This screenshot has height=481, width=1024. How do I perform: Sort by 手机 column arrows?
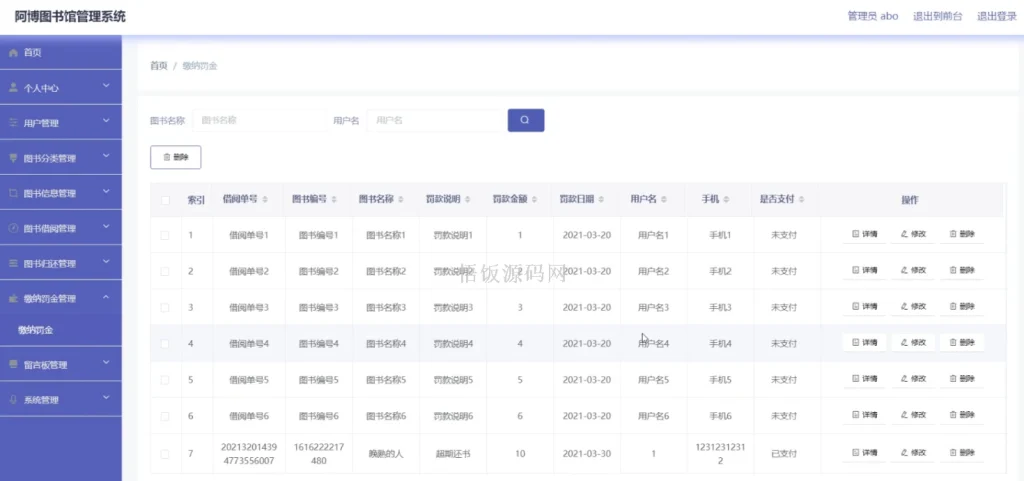coord(726,200)
